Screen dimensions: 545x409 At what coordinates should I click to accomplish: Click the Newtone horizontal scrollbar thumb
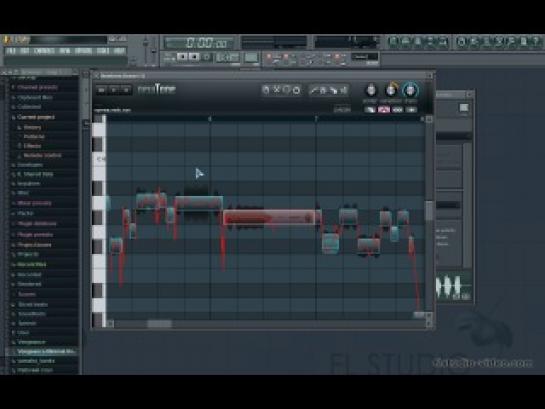point(160,324)
